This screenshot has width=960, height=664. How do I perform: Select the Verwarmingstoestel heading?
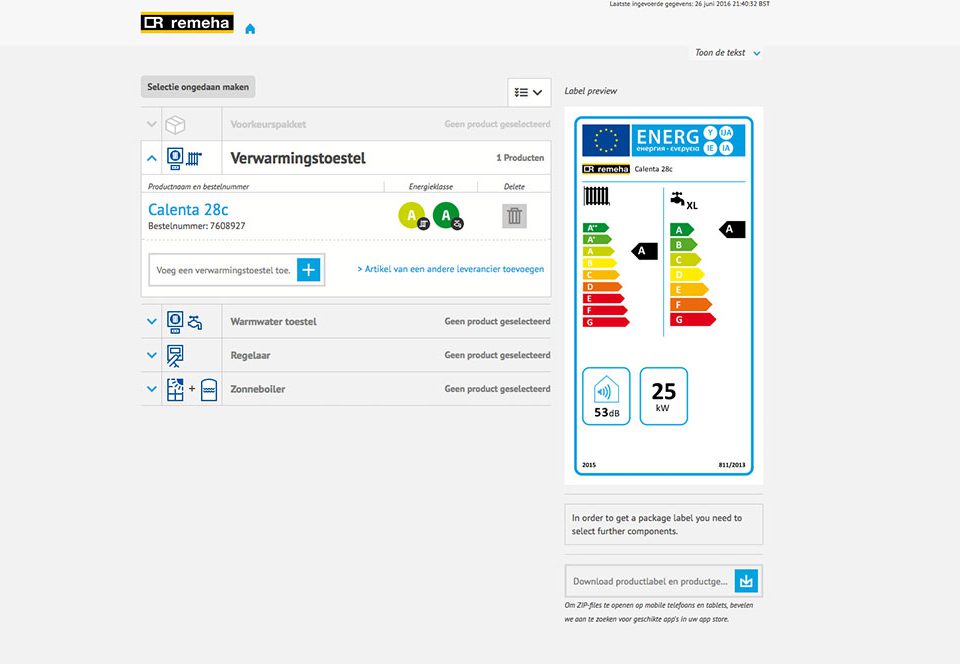coord(298,158)
